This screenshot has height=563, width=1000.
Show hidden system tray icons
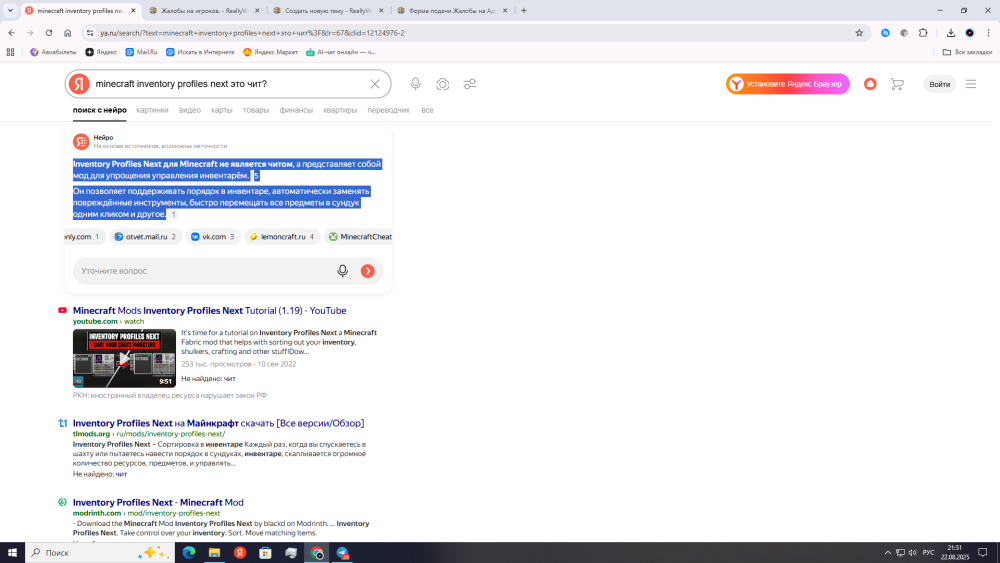(x=887, y=553)
